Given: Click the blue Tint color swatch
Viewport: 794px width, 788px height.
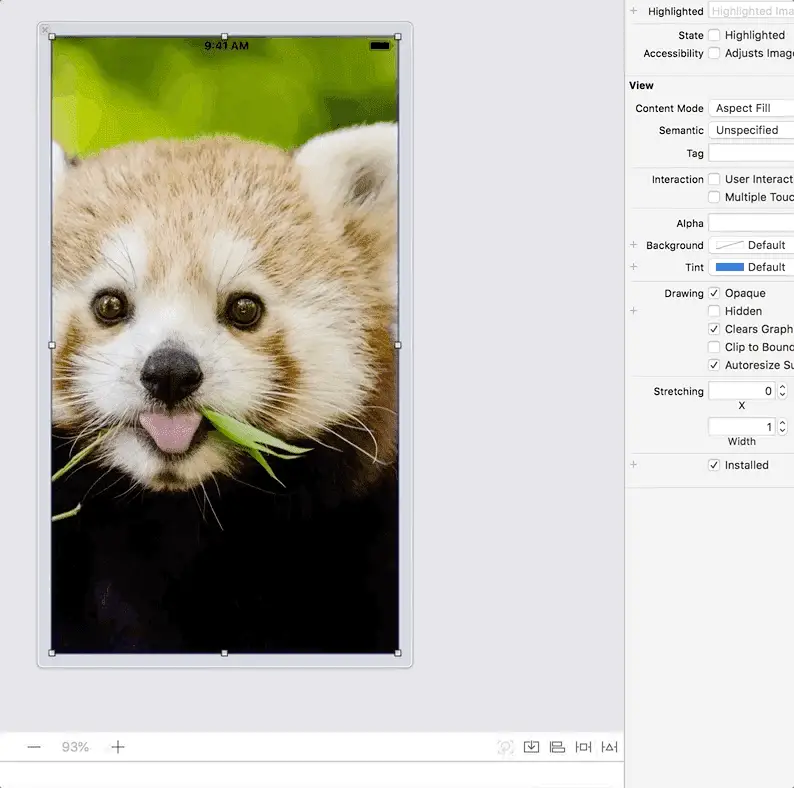Looking at the screenshot, I should [x=729, y=267].
